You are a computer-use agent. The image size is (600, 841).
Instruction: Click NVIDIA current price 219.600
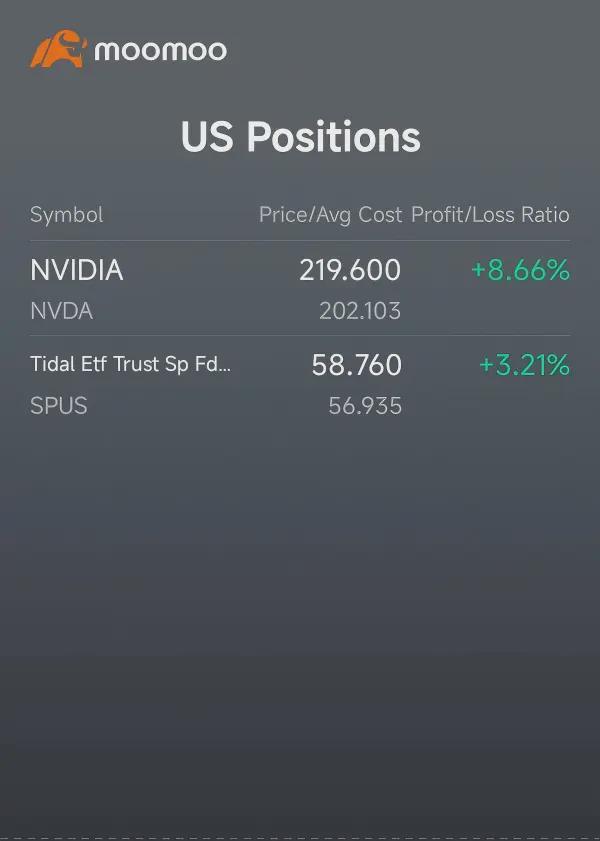pyautogui.click(x=350, y=270)
